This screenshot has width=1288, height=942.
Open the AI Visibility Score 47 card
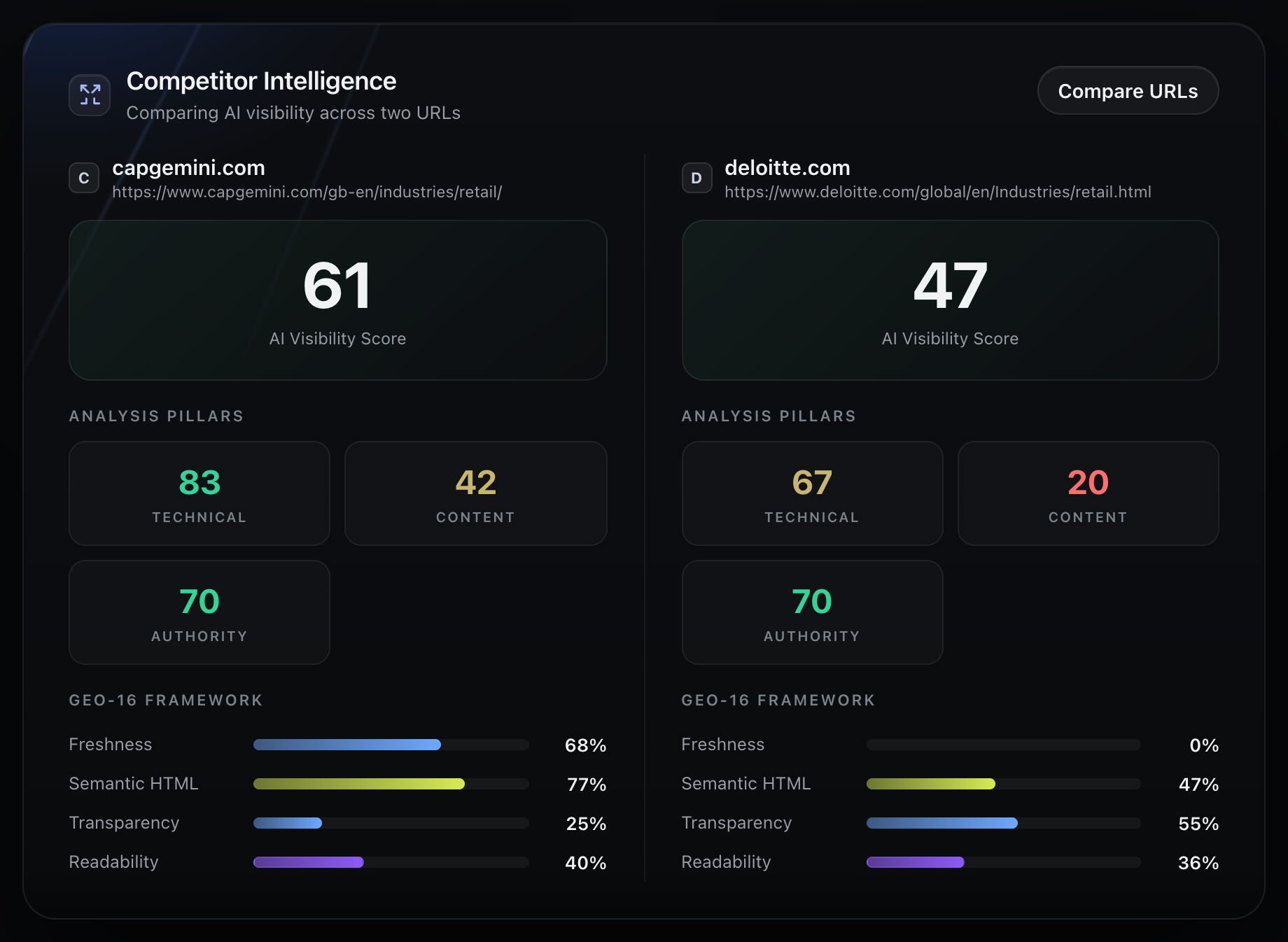[x=951, y=300]
